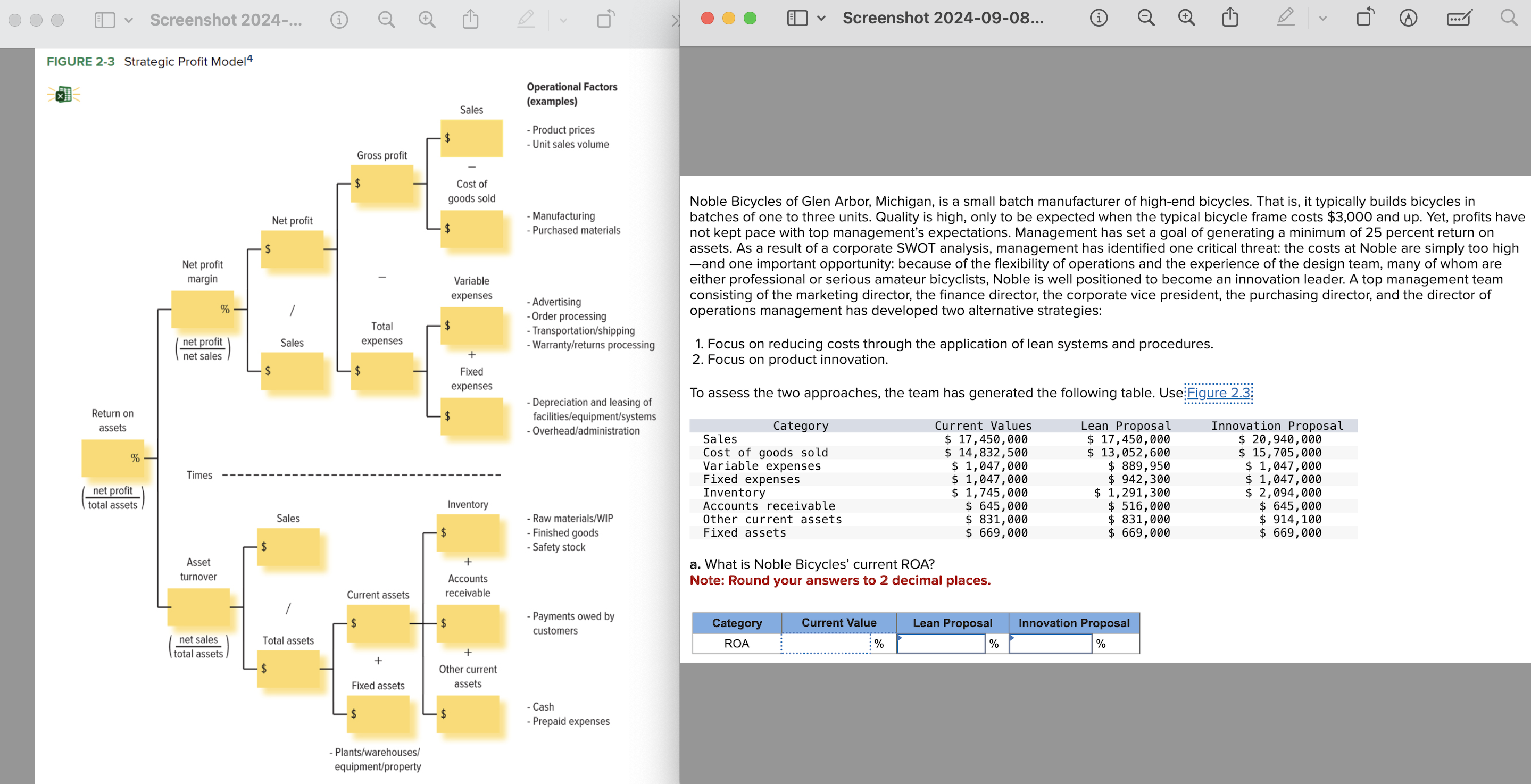Expand the sidebar view chevron in the left window
Viewport: 1531px width, 784px height.
[128, 20]
